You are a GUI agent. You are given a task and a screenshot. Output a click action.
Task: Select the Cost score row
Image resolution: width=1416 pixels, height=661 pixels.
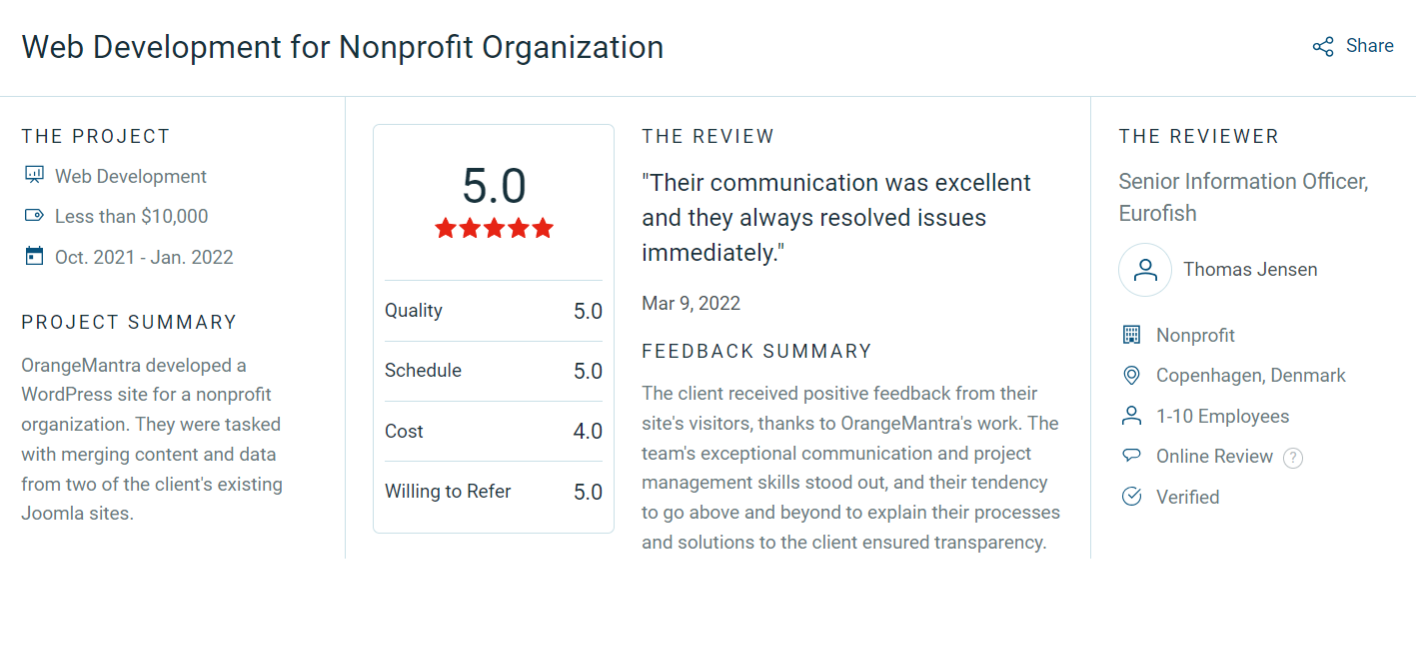pyautogui.click(x=493, y=431)
